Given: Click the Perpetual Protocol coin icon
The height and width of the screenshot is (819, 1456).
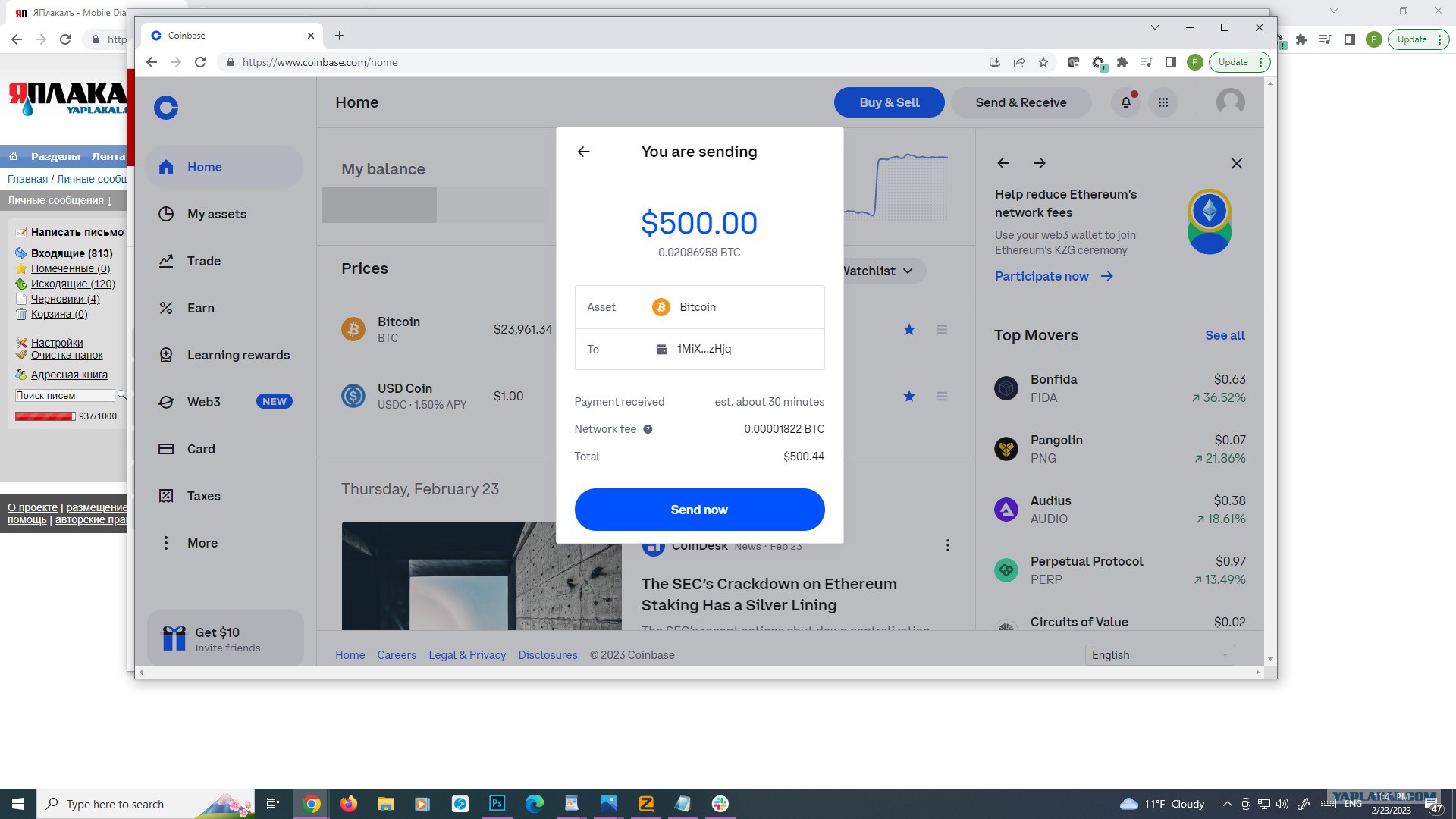Looking at the screenshot, I should click(1006, 570).
